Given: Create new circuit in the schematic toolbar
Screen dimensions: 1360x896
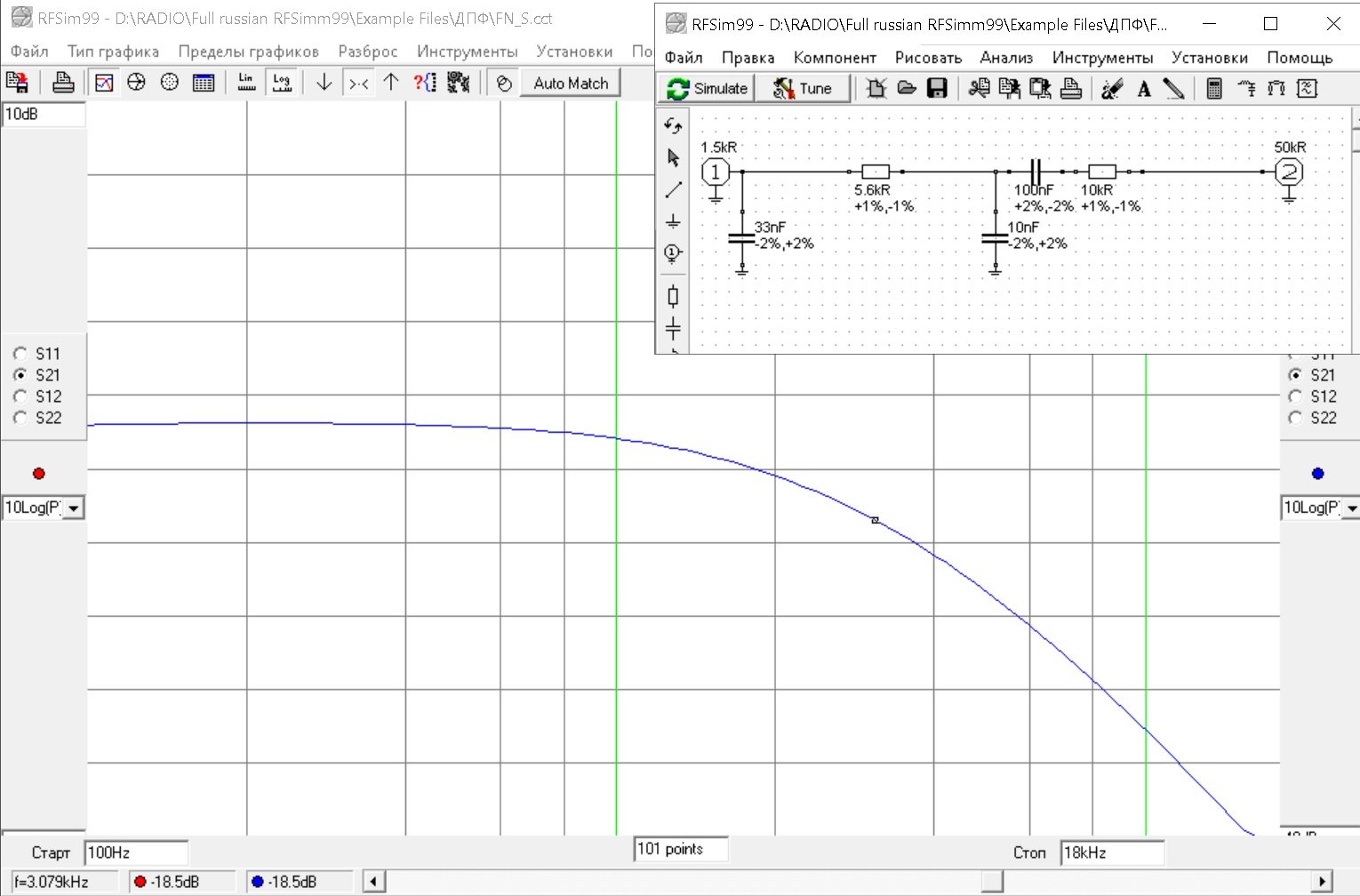Looking at the screenshot, I should (x=876, y=89).
